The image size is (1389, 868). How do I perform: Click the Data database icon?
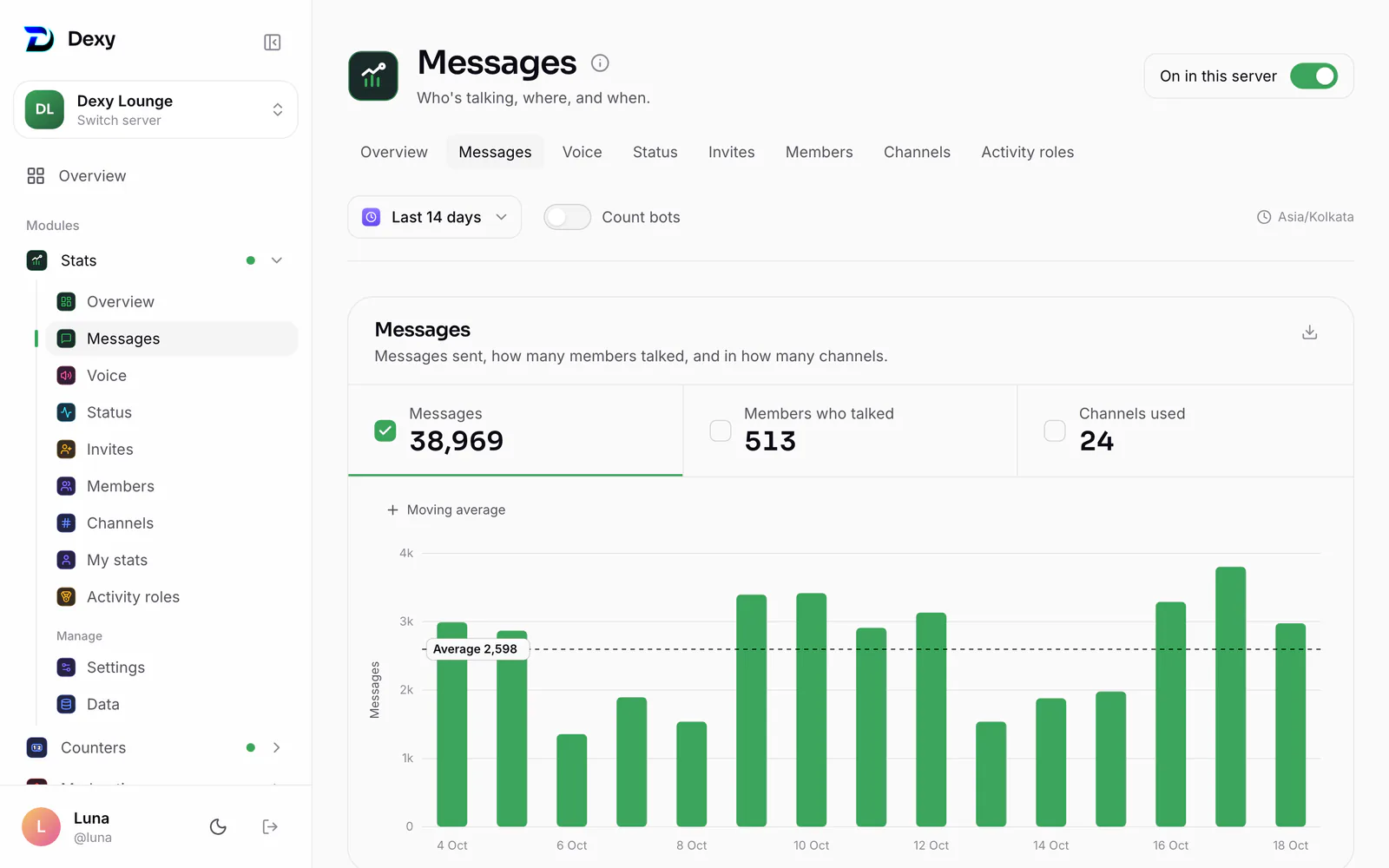click(x=66, y=704)
